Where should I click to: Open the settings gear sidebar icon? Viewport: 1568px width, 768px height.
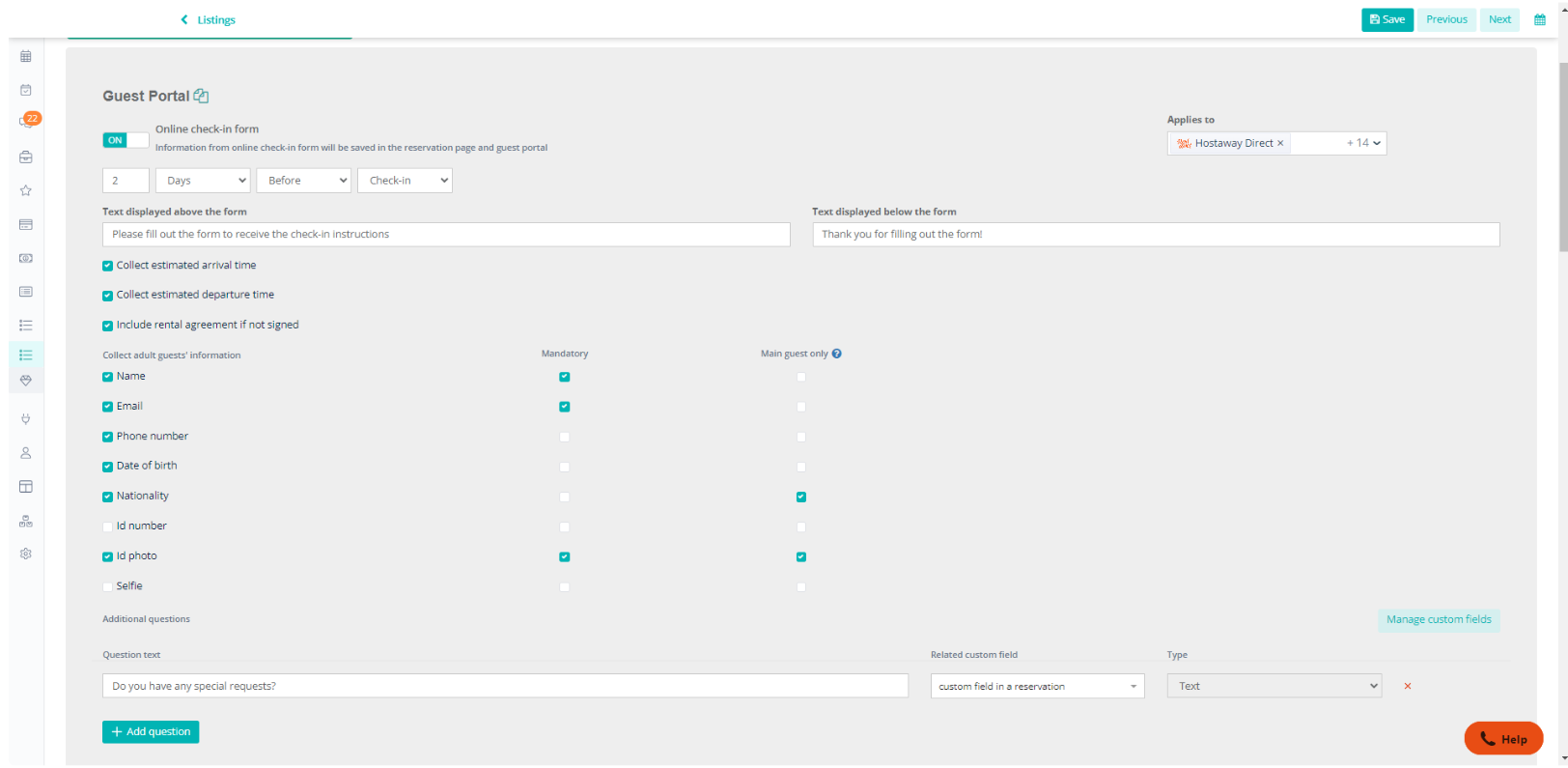point(26,554)
